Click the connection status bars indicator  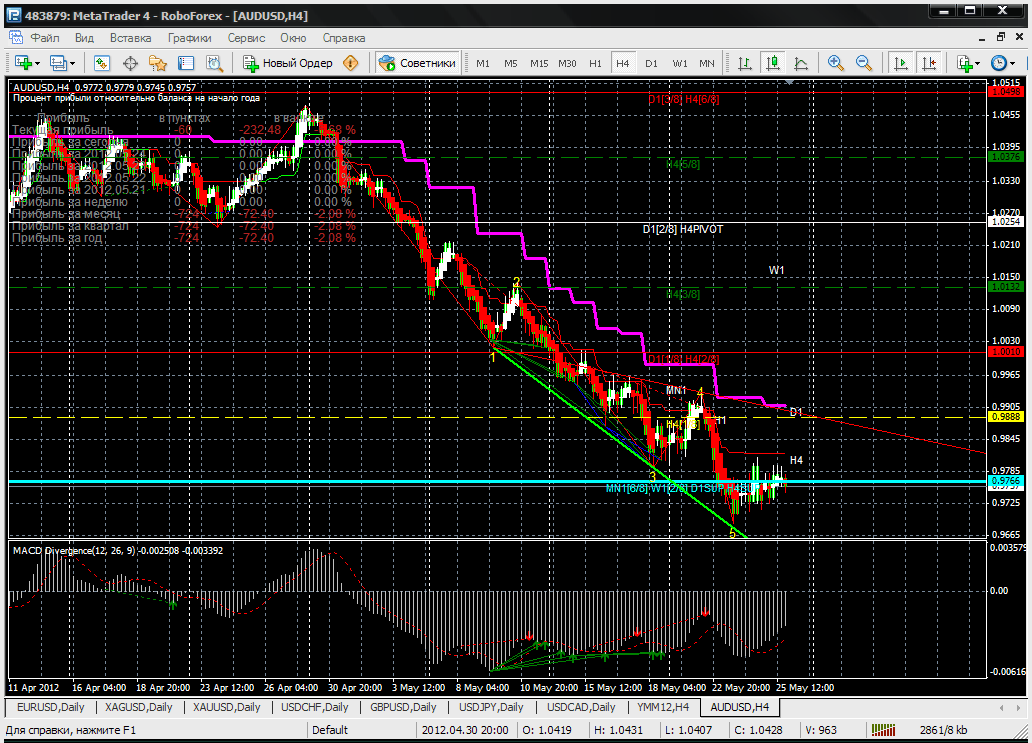(884, 730)
